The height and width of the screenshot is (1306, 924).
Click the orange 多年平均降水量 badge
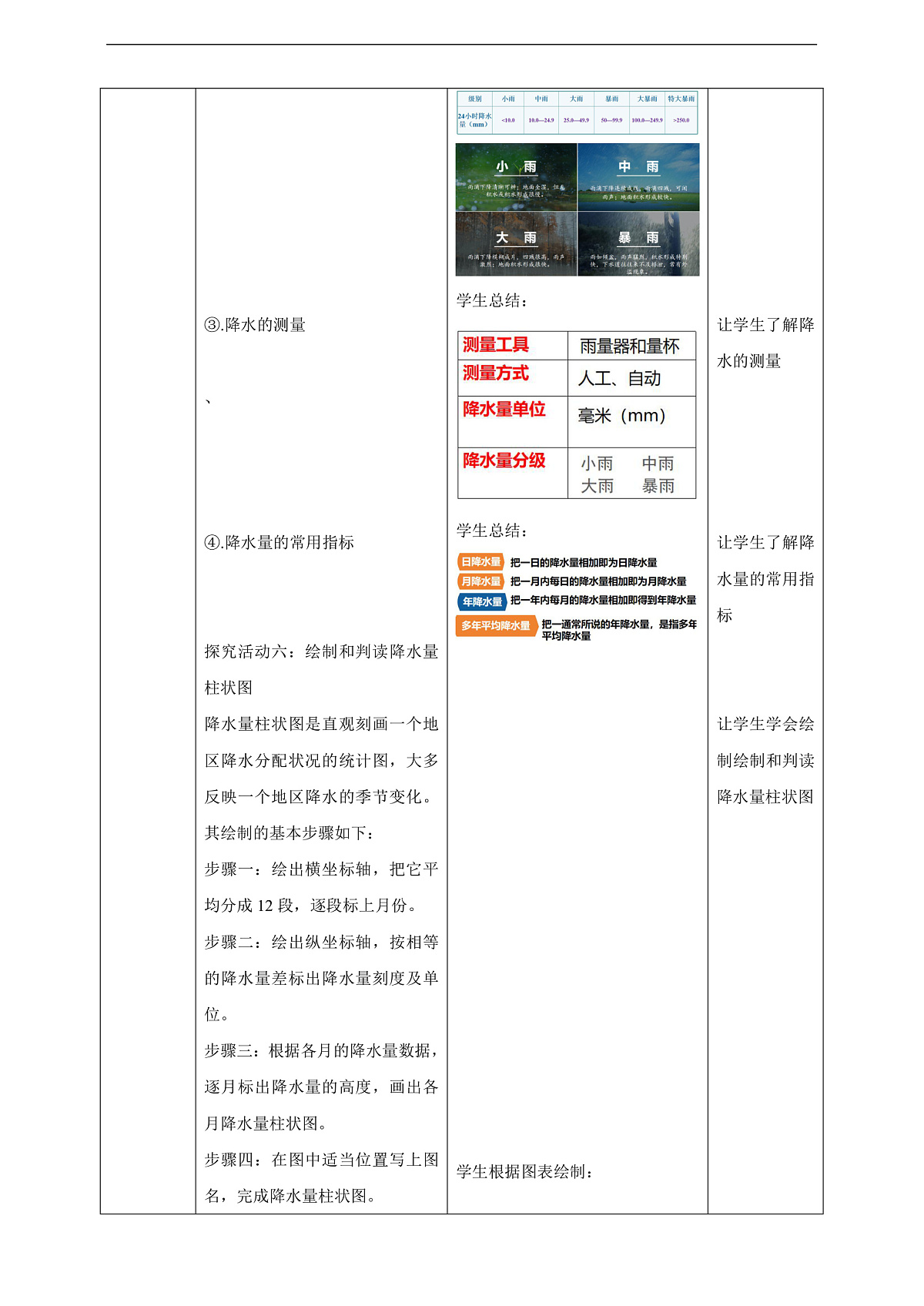tap(497, 626)
